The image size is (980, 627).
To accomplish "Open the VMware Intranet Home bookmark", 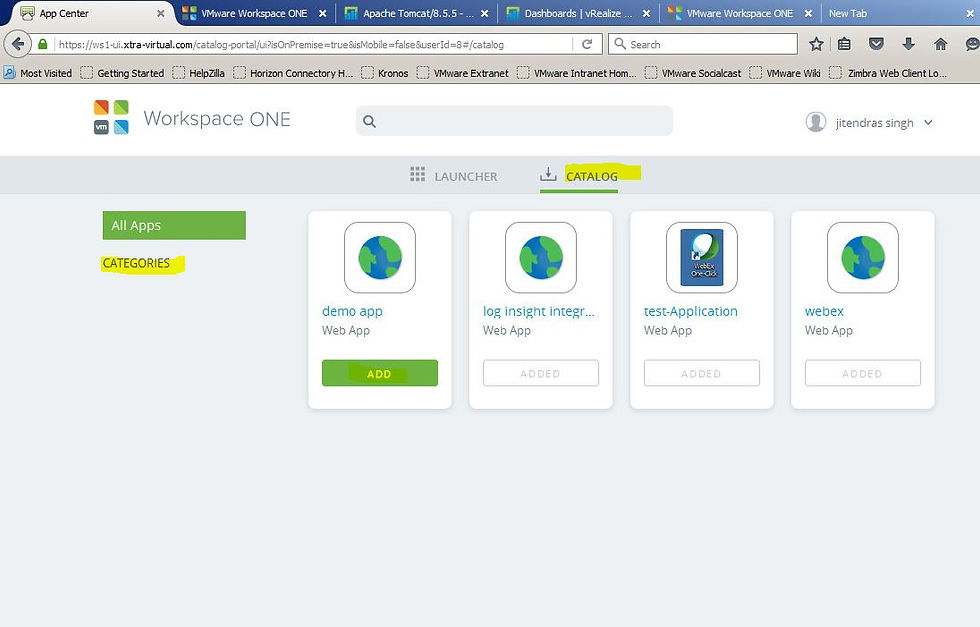I will (577, 73).
